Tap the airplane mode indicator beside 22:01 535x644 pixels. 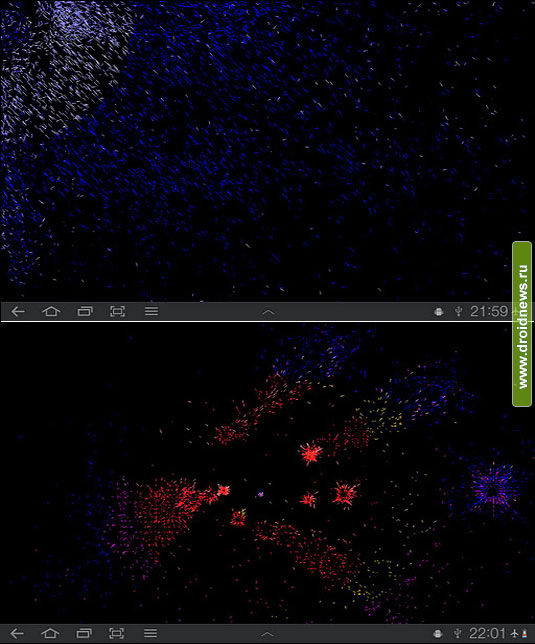(x=515, y=633)
